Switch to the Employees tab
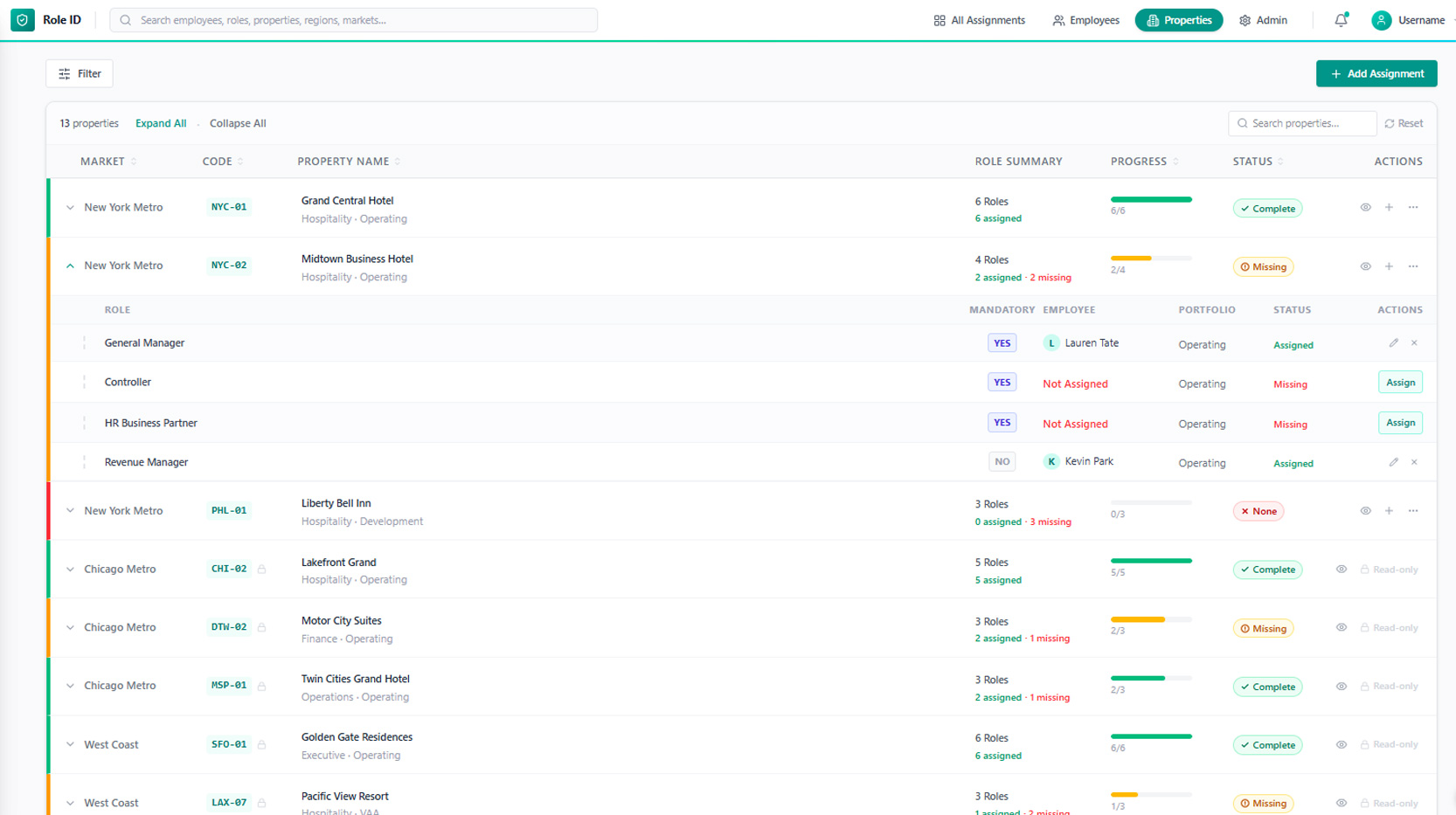This screenshot has width=1456, height=815. point(1085,20)
